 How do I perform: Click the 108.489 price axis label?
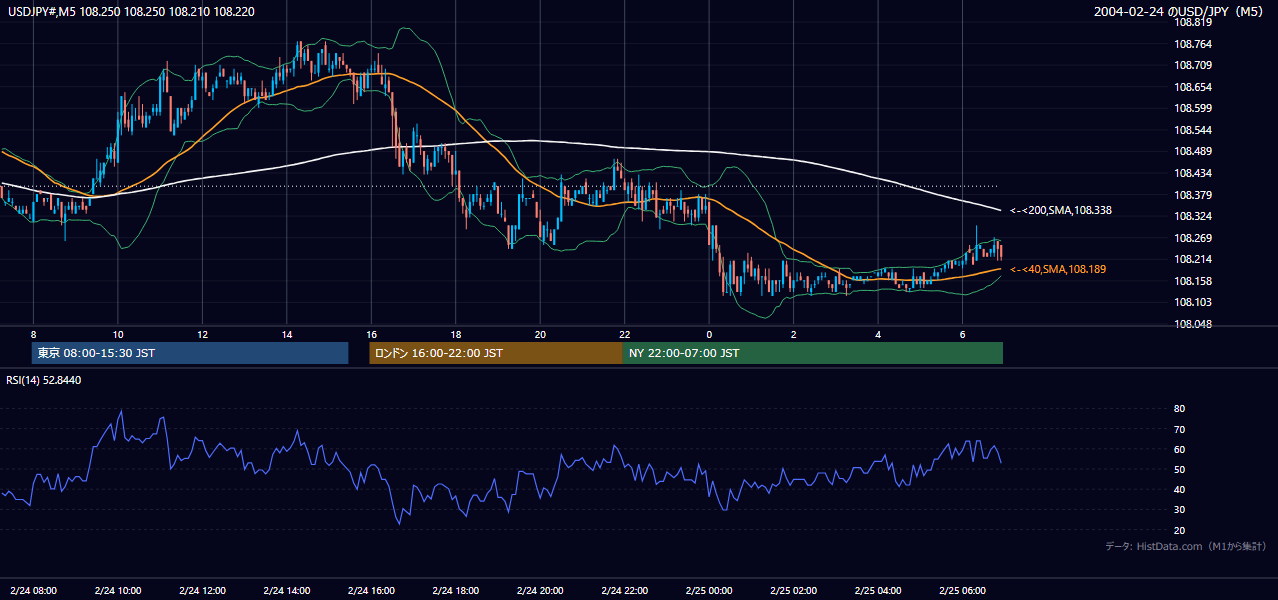[x=1192, y=152]
